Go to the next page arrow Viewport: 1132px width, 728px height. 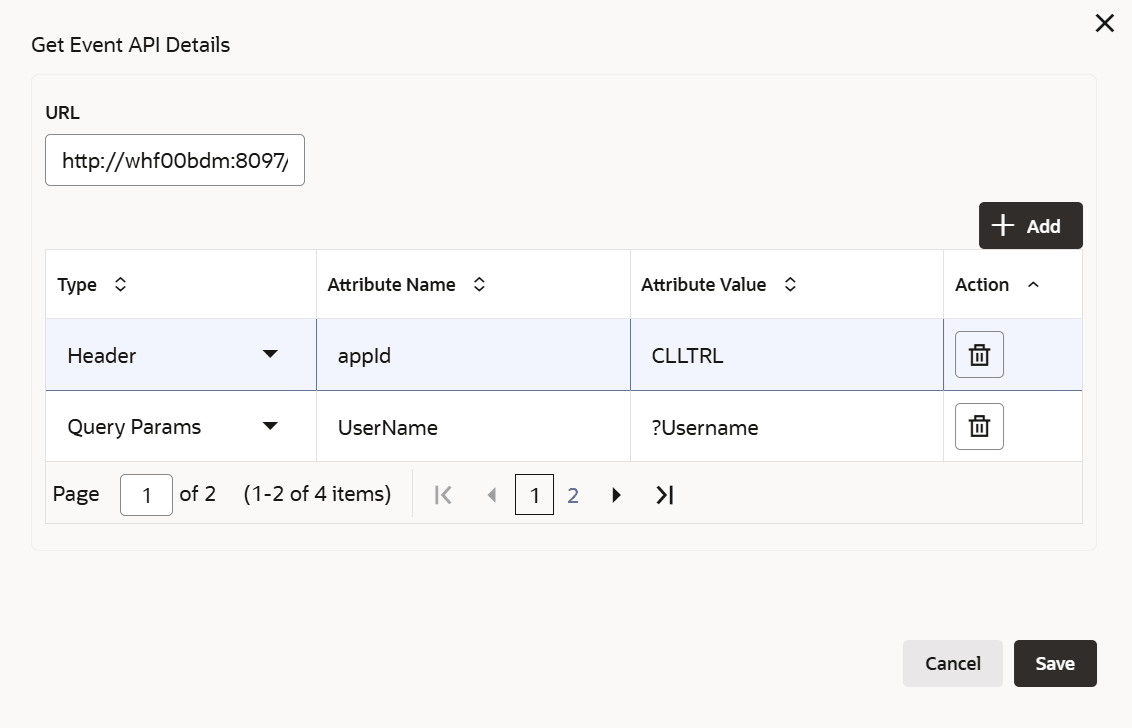616,495
